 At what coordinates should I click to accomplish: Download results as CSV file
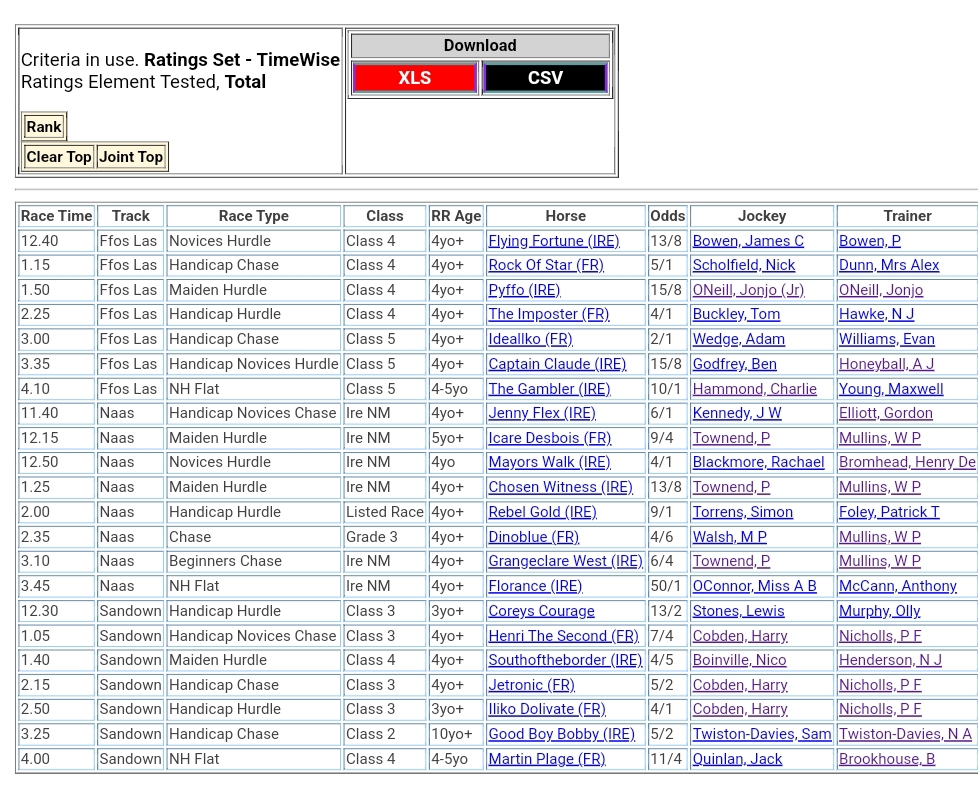545,78
